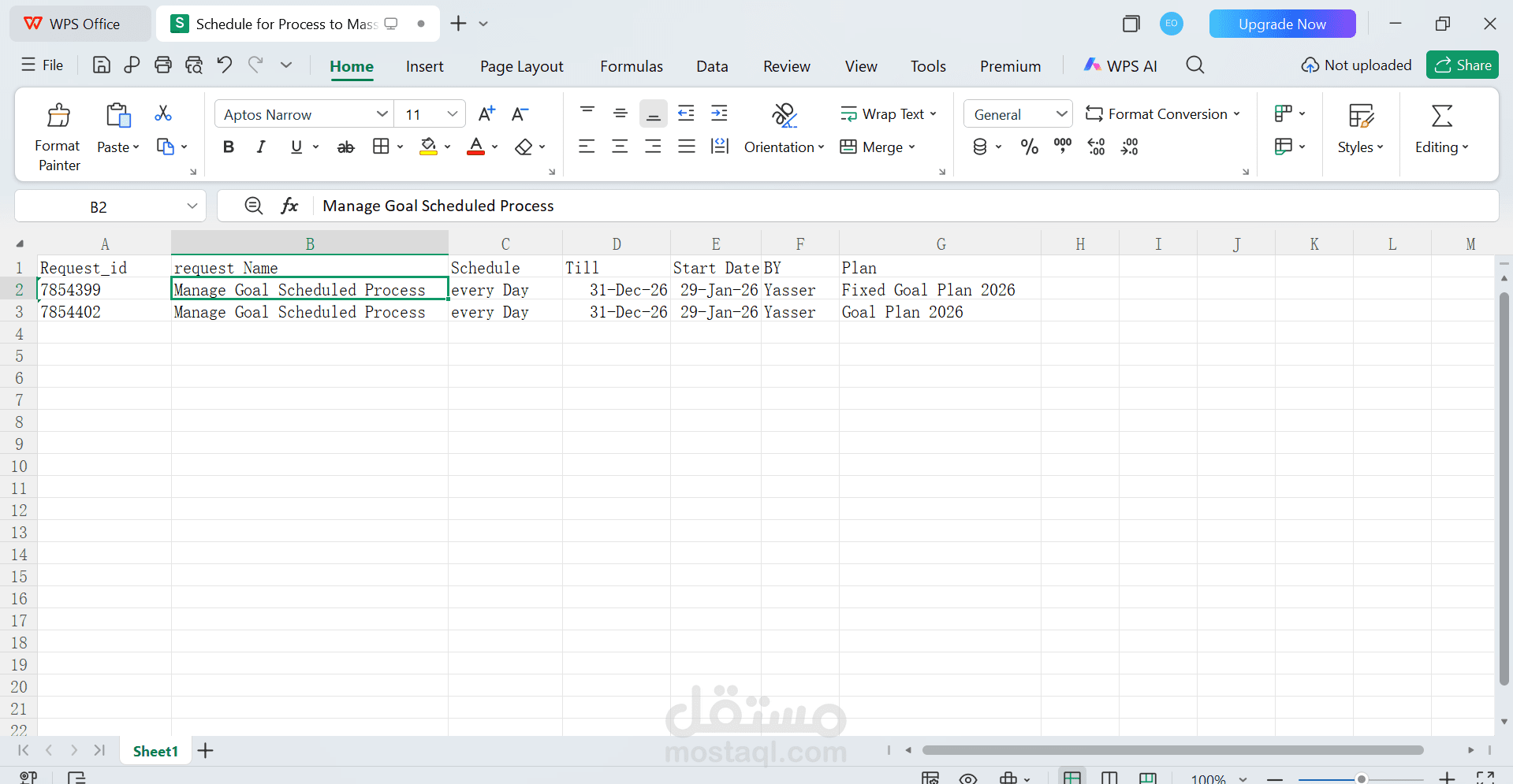The width and height of the screenshot is (1513, 784).
Task: Click the Not uploaded cloud status
Action: (x=1356, y=65)
